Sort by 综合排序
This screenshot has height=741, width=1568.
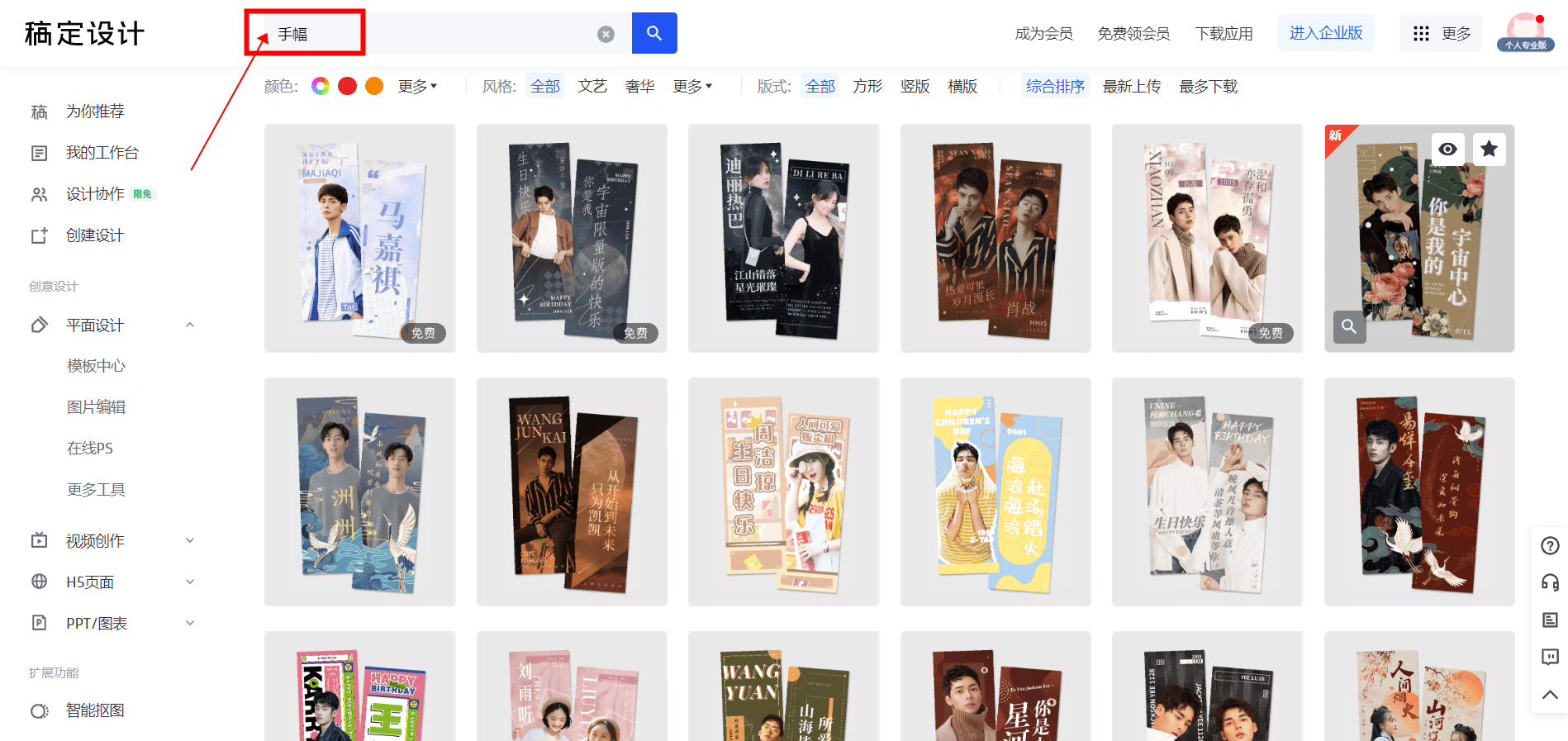(x=1055, y=87)
